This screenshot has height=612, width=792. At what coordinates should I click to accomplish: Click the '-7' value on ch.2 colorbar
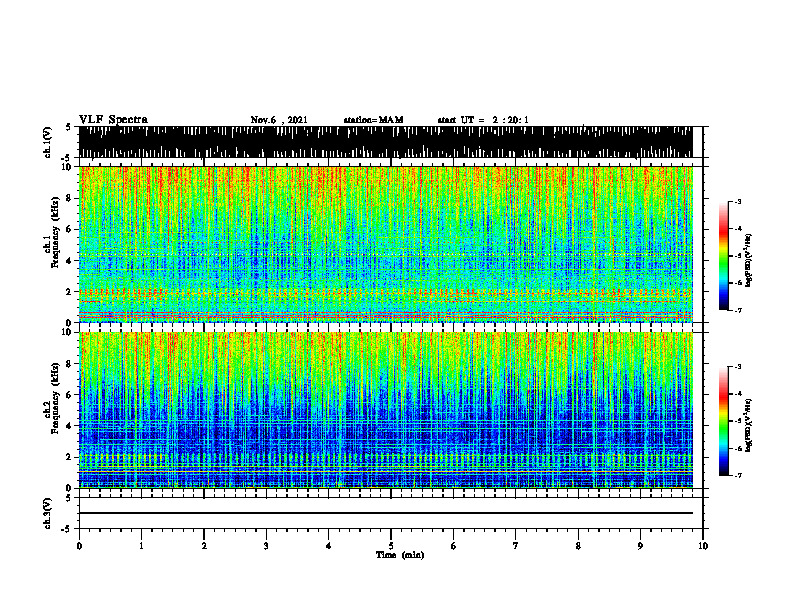point(737,475)
